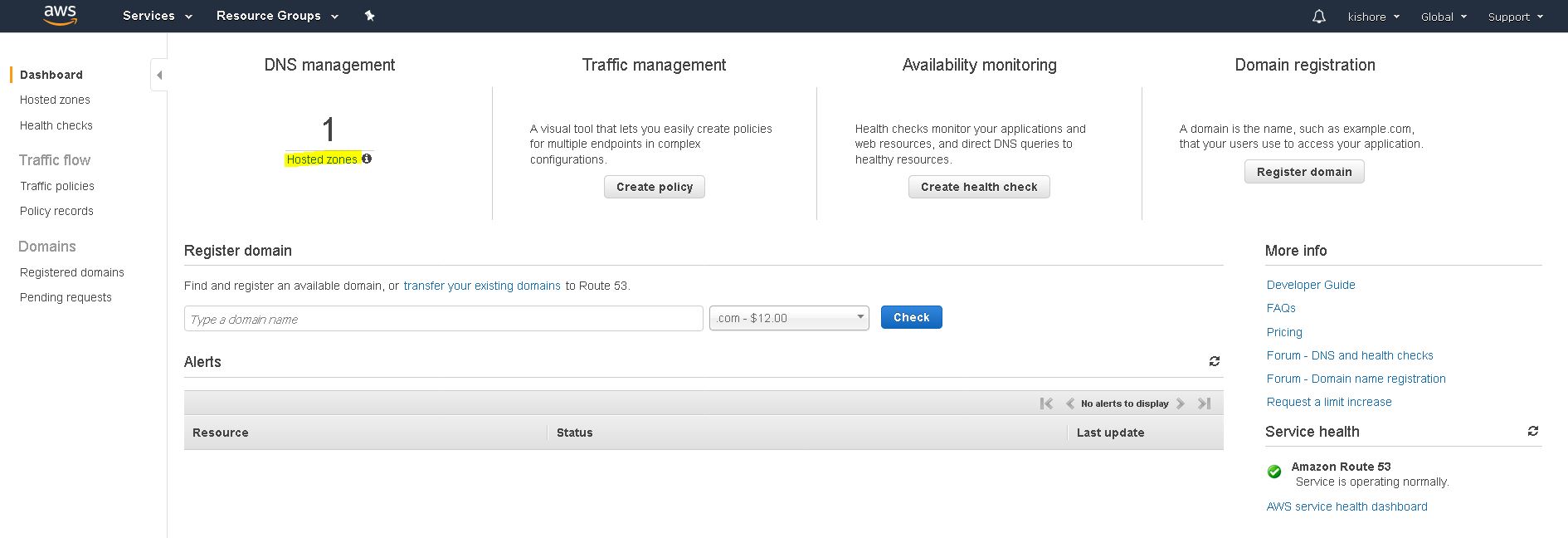This screenshot has width=1568, height=538.
Task: Open the Global region selector
Action: [x=1443, y=17]
